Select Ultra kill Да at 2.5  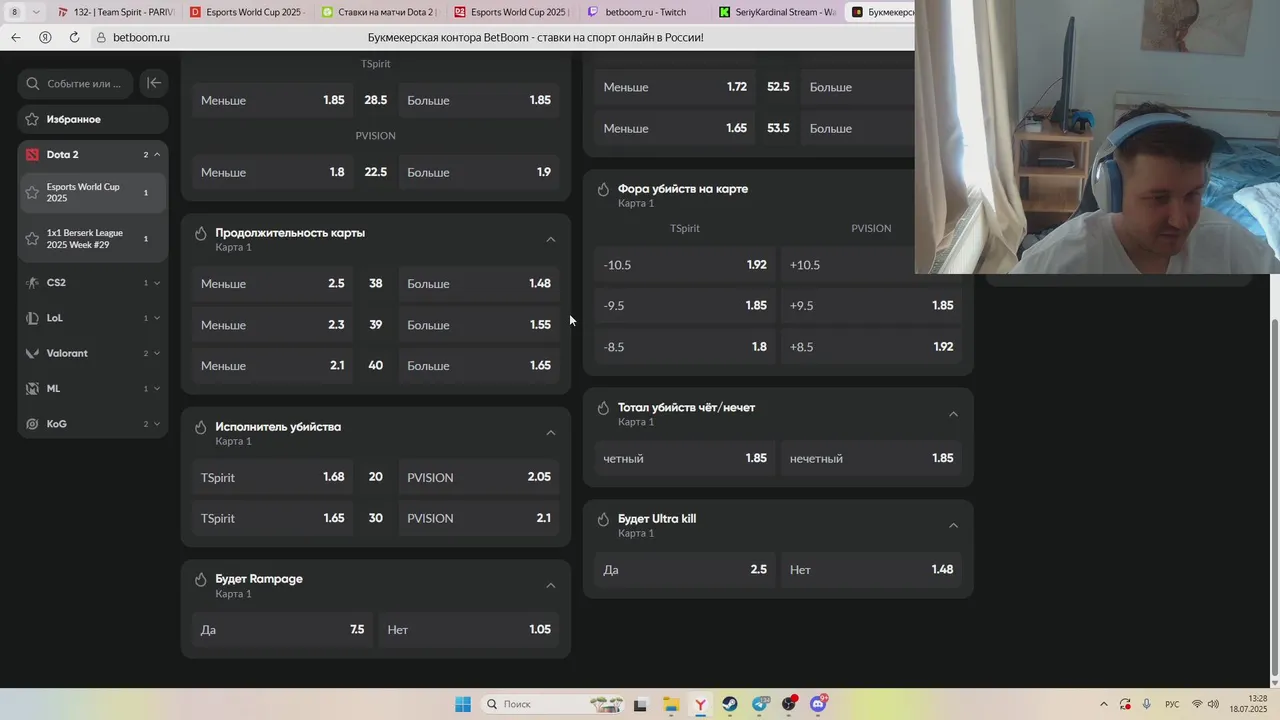pyautogui.click(x=685, y=570)
